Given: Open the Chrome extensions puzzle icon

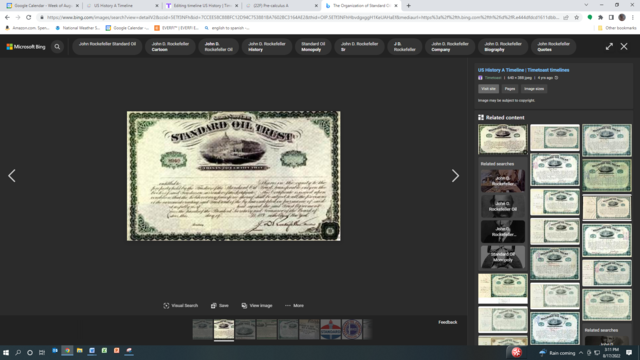Looking at the screenshot, I should pos(600,18).
